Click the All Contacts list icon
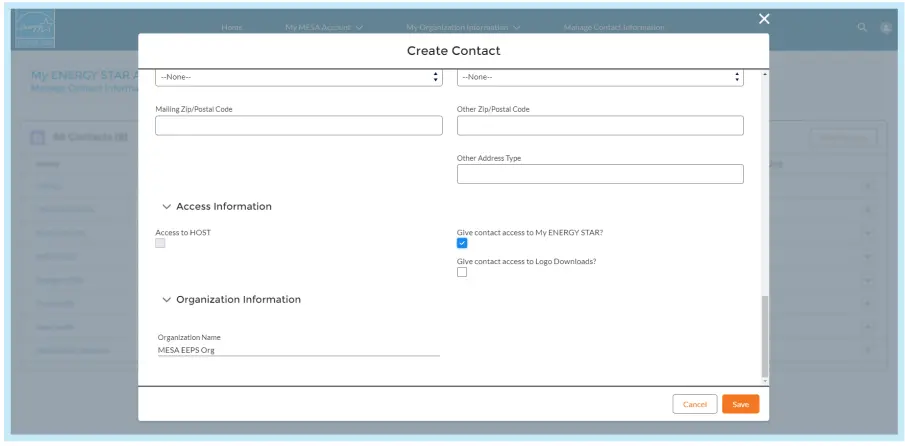Viewport: 905px width, 446px height. (x=40, y=137)
